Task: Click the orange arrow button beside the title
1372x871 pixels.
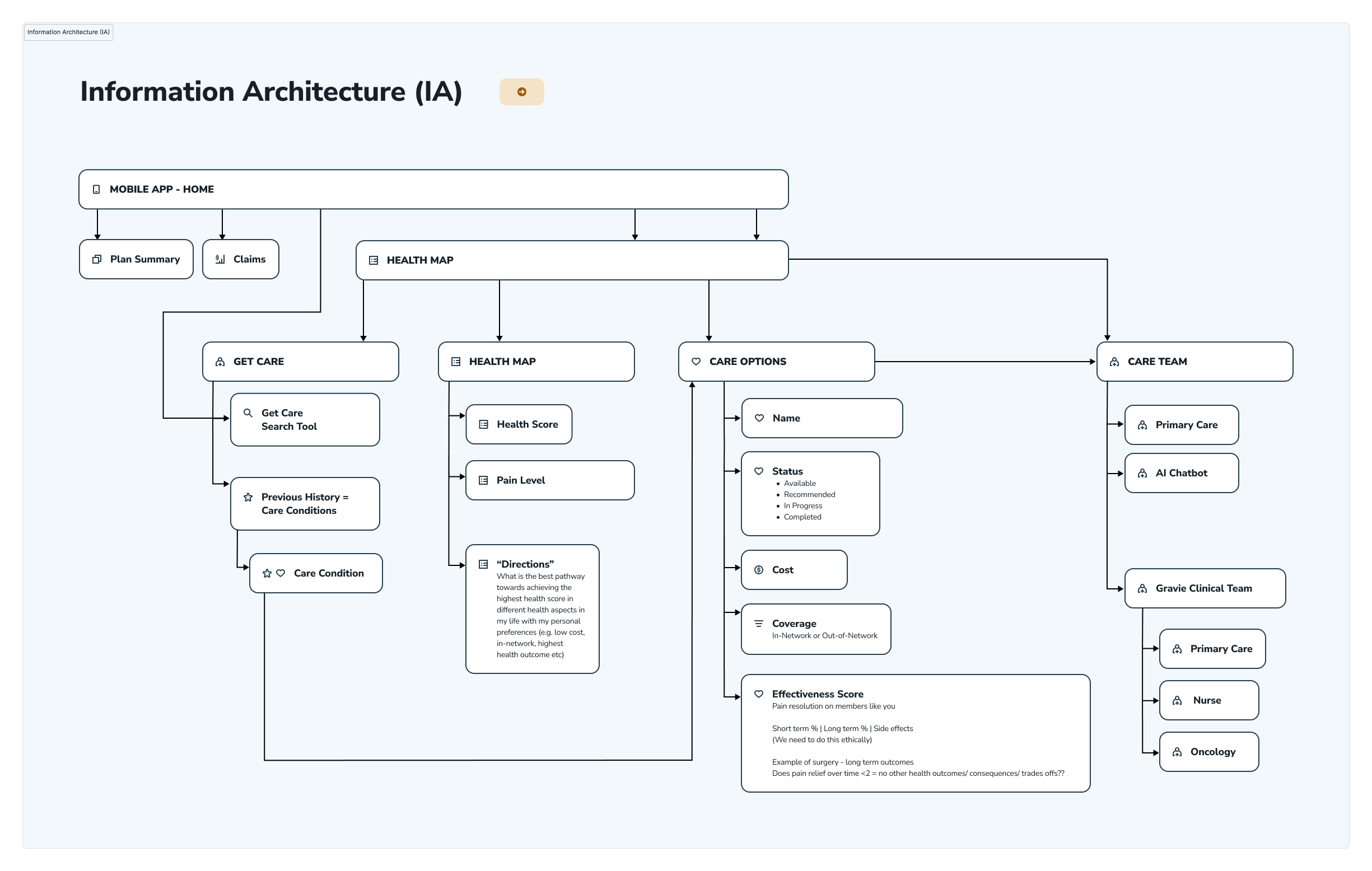Action: tap(521, 92)
